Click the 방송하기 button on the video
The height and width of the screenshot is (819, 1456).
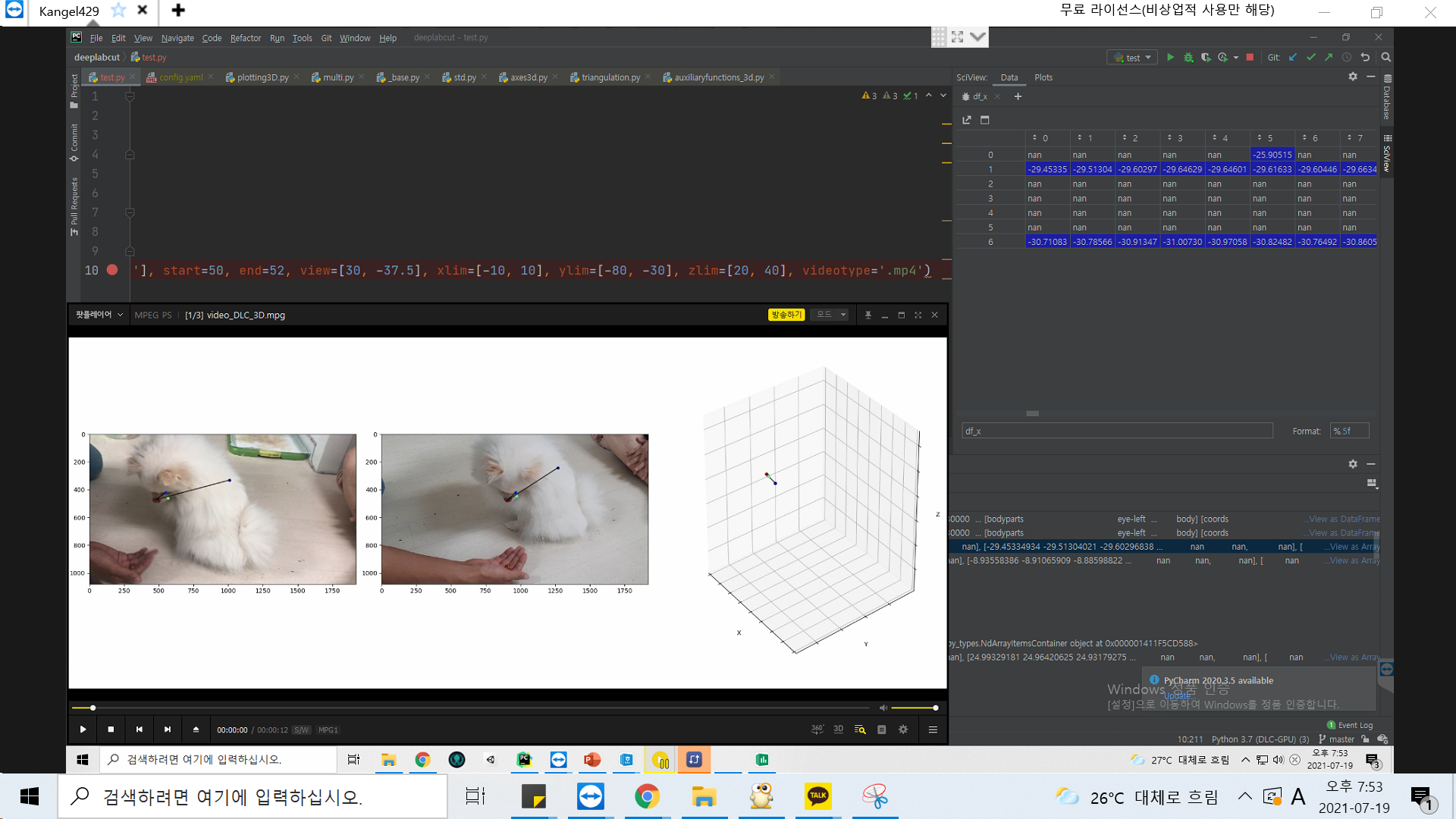click(786, 314)
